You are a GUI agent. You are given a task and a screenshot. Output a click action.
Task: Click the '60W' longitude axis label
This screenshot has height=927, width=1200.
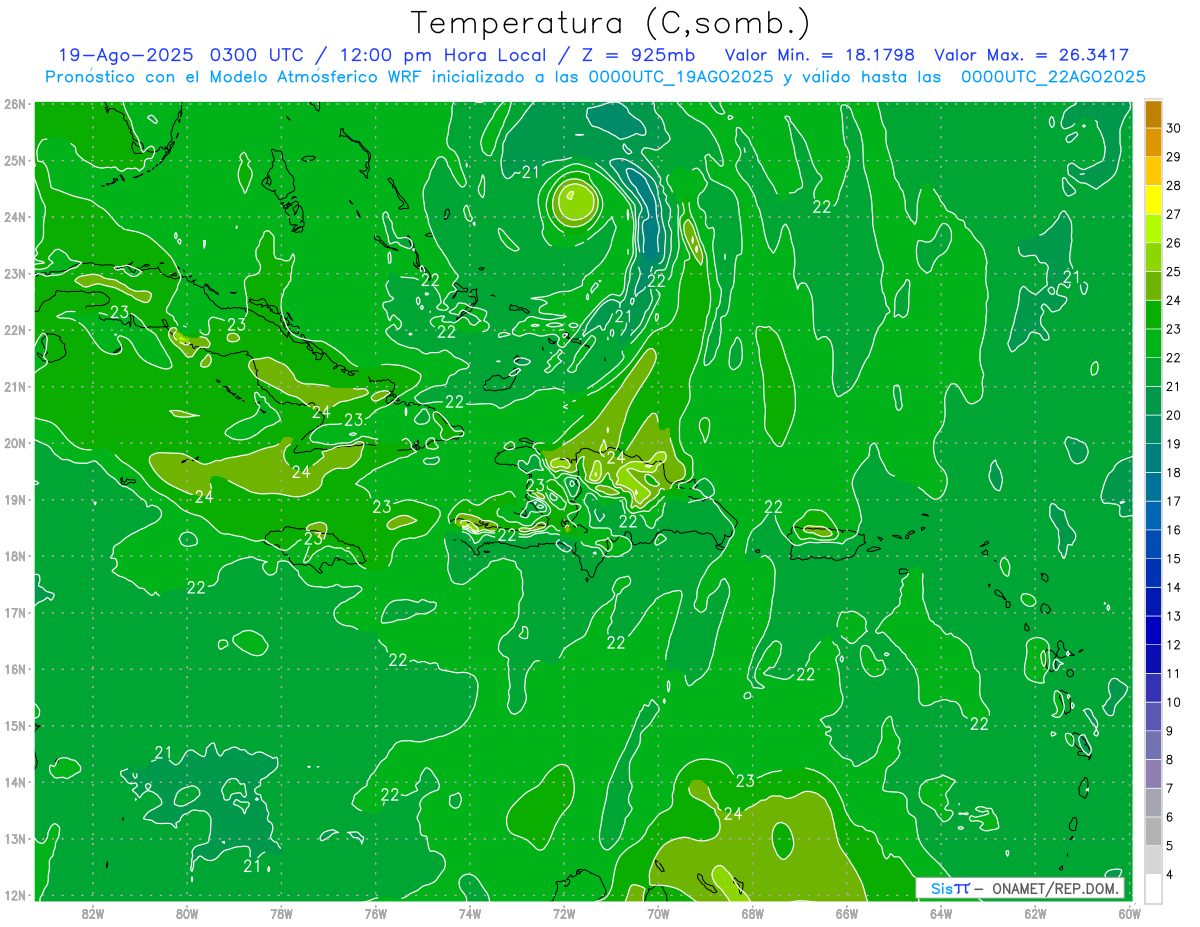(x=1128, y=913)
